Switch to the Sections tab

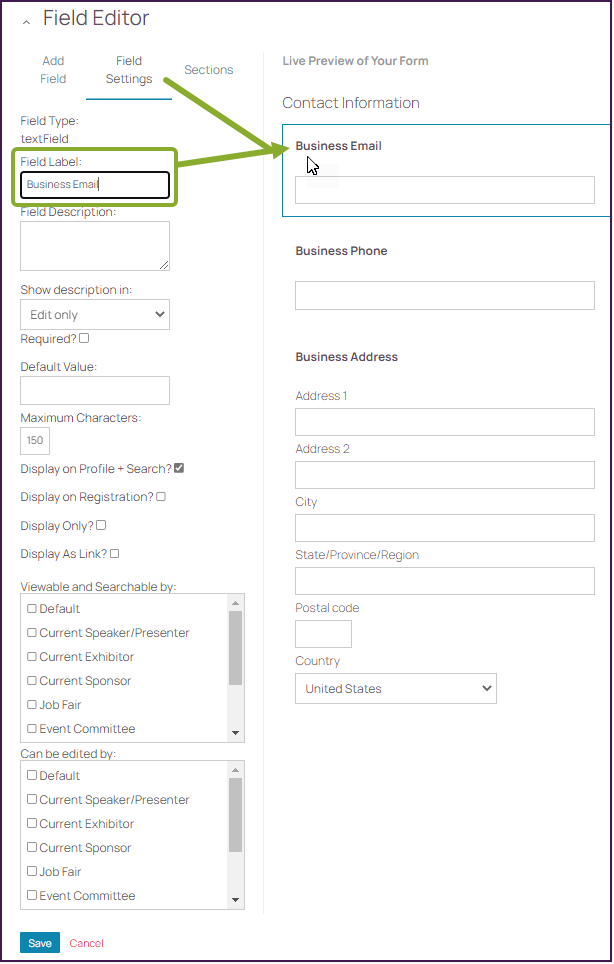pyautogui.click(x=208, y=70)
